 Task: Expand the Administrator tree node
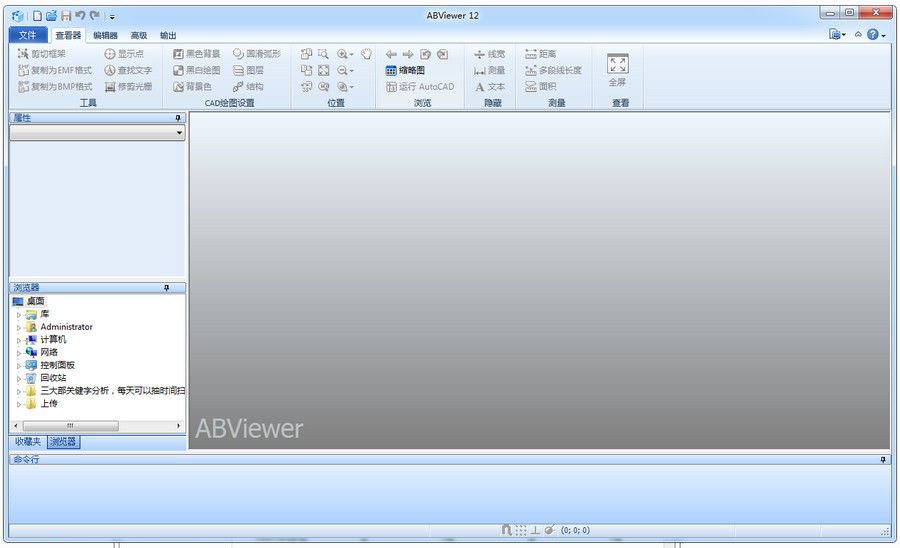click(18, 327)
